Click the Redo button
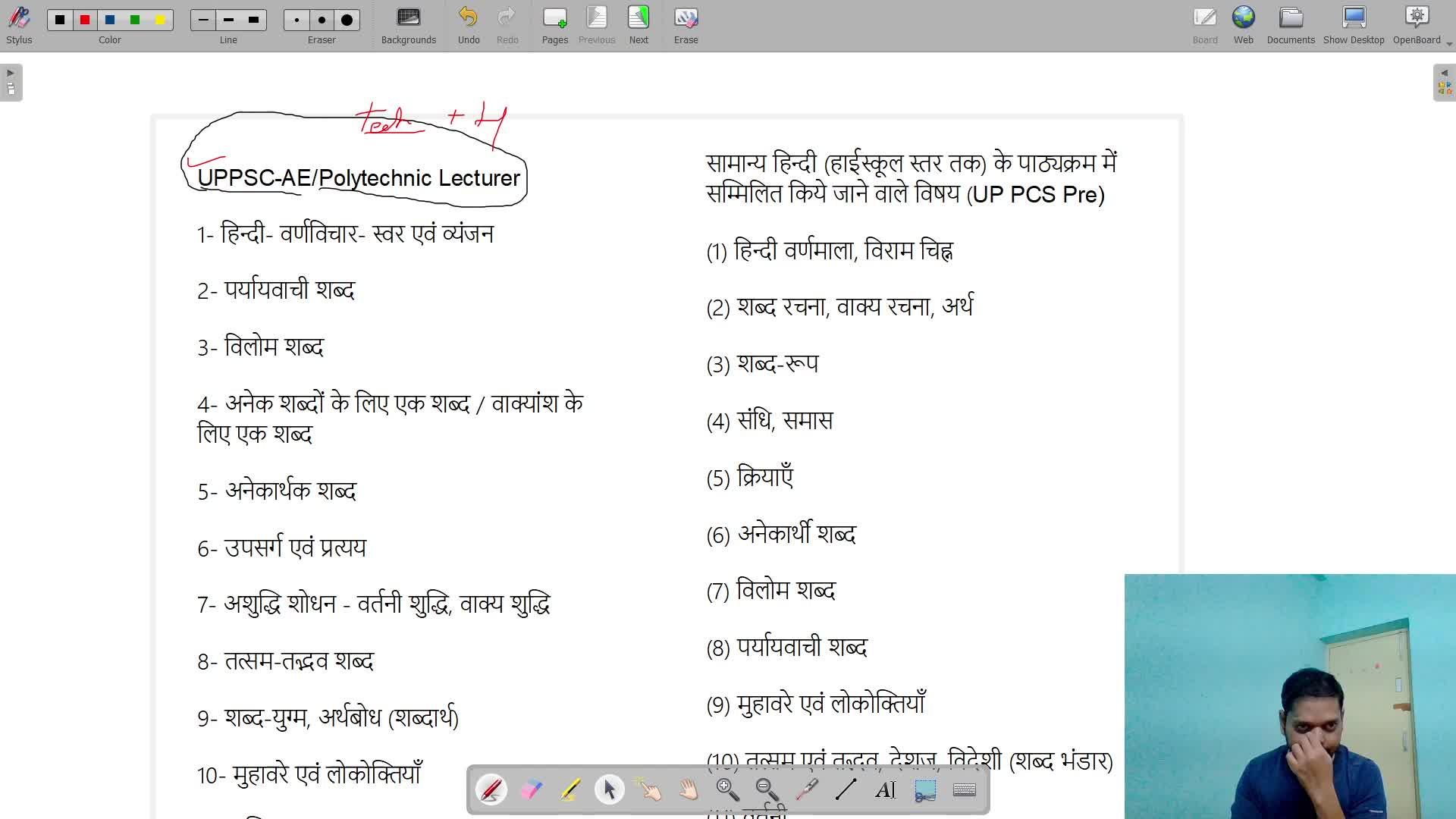Screen dimensions: 1456x819 click(507, 25)
